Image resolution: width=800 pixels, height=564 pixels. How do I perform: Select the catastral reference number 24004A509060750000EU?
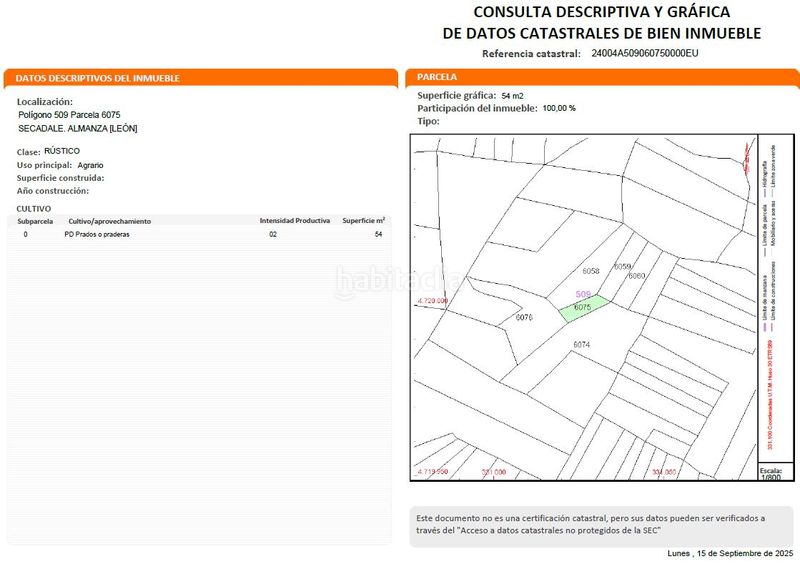coord(644,53)
